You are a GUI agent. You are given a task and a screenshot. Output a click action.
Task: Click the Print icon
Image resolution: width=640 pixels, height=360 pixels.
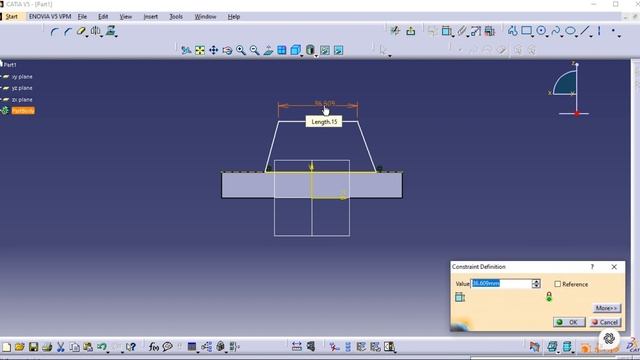pos(47,347)
